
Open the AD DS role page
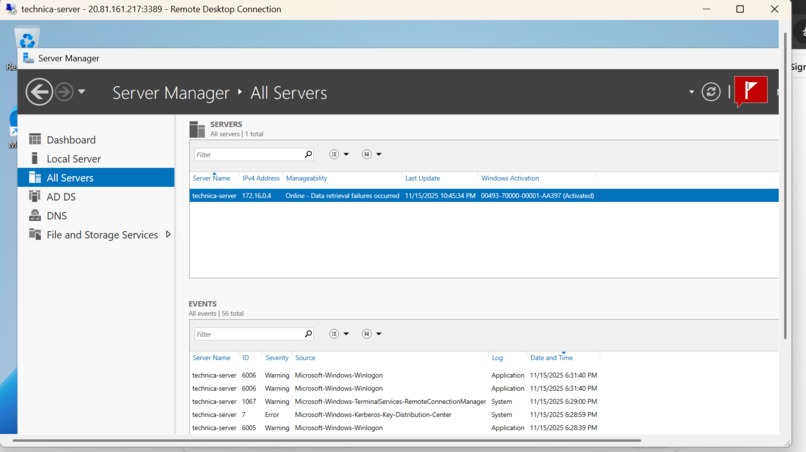[x=61, y=196]
